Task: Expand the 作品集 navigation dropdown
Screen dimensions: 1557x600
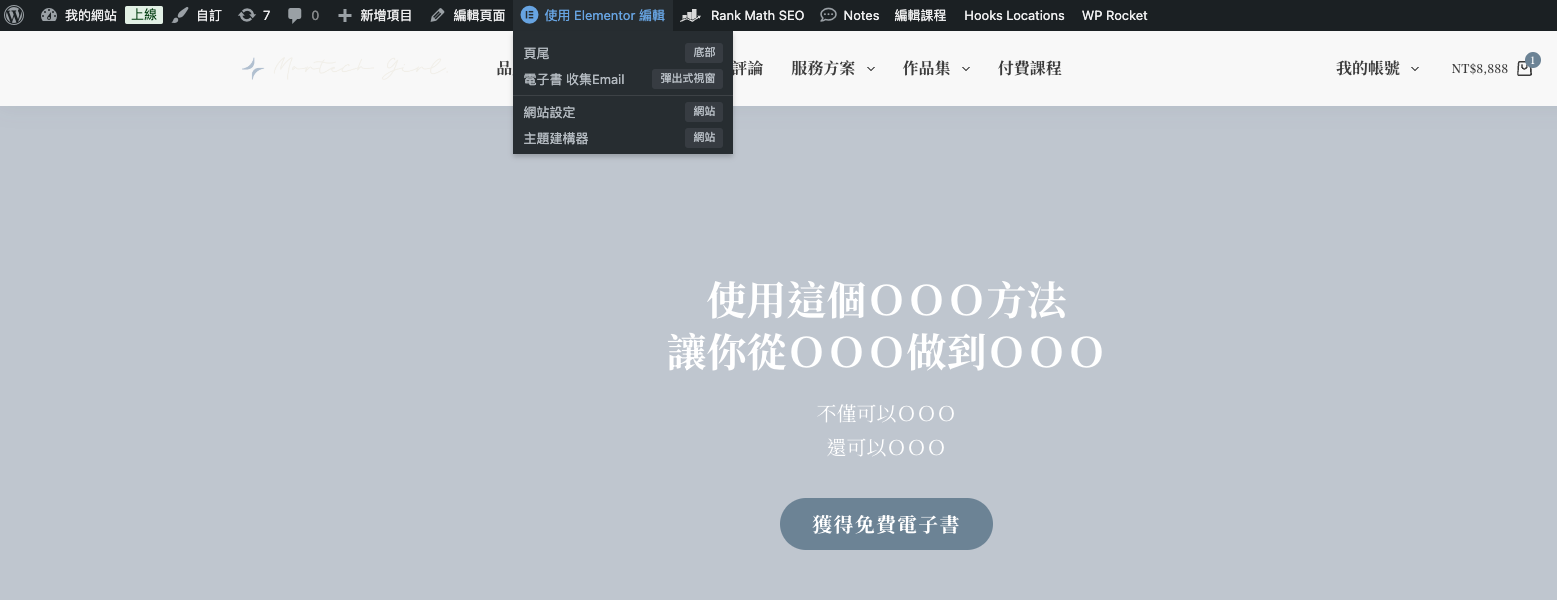Action: pos(935,68)
